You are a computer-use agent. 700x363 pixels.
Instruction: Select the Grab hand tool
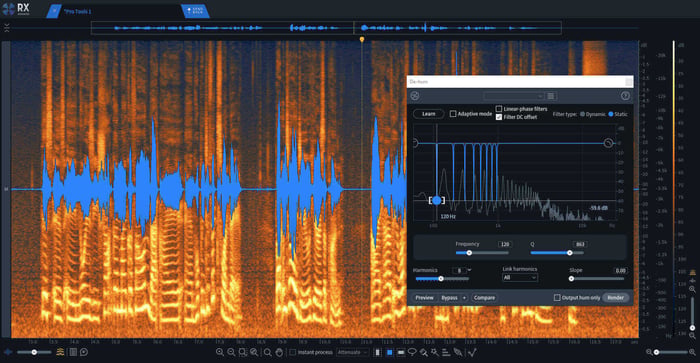coord(279,352)
